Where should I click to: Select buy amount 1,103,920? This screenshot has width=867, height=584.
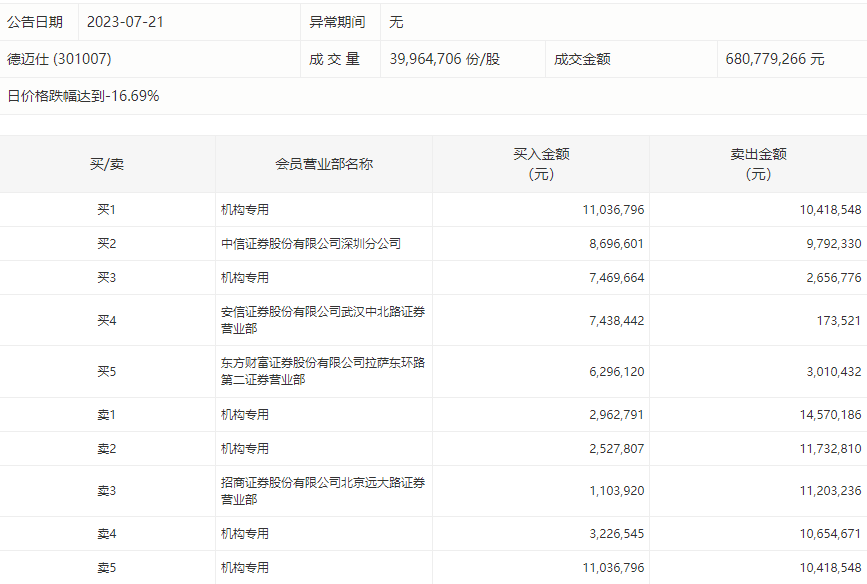(x=617, y=491)
